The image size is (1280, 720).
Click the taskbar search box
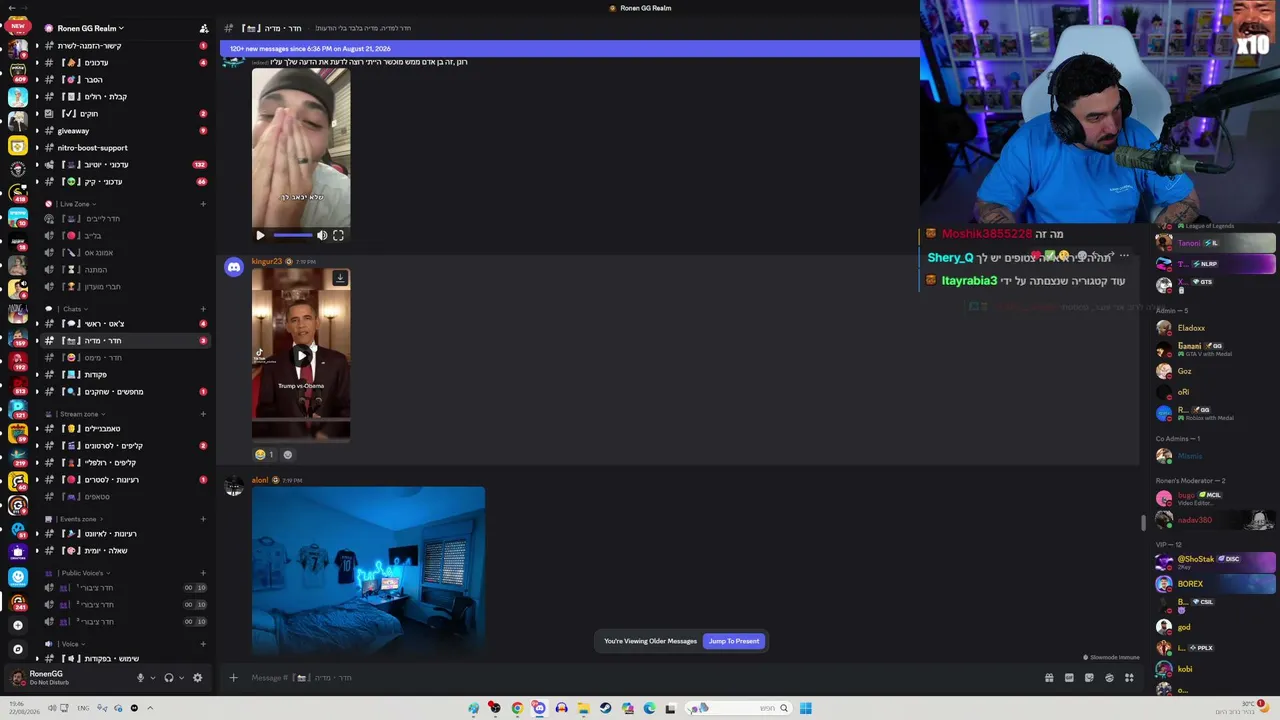tap(740, 708)
